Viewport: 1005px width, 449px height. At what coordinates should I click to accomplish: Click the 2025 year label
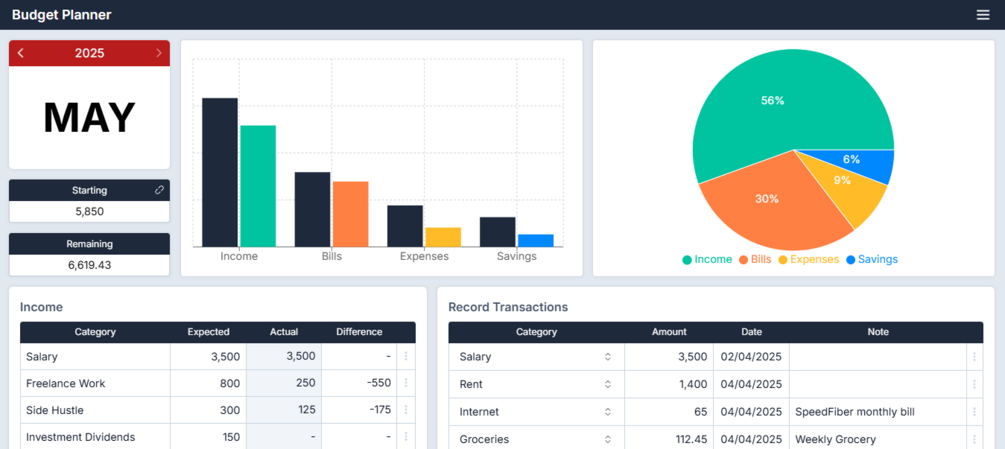pyautogui.click(x=90, y=53)
